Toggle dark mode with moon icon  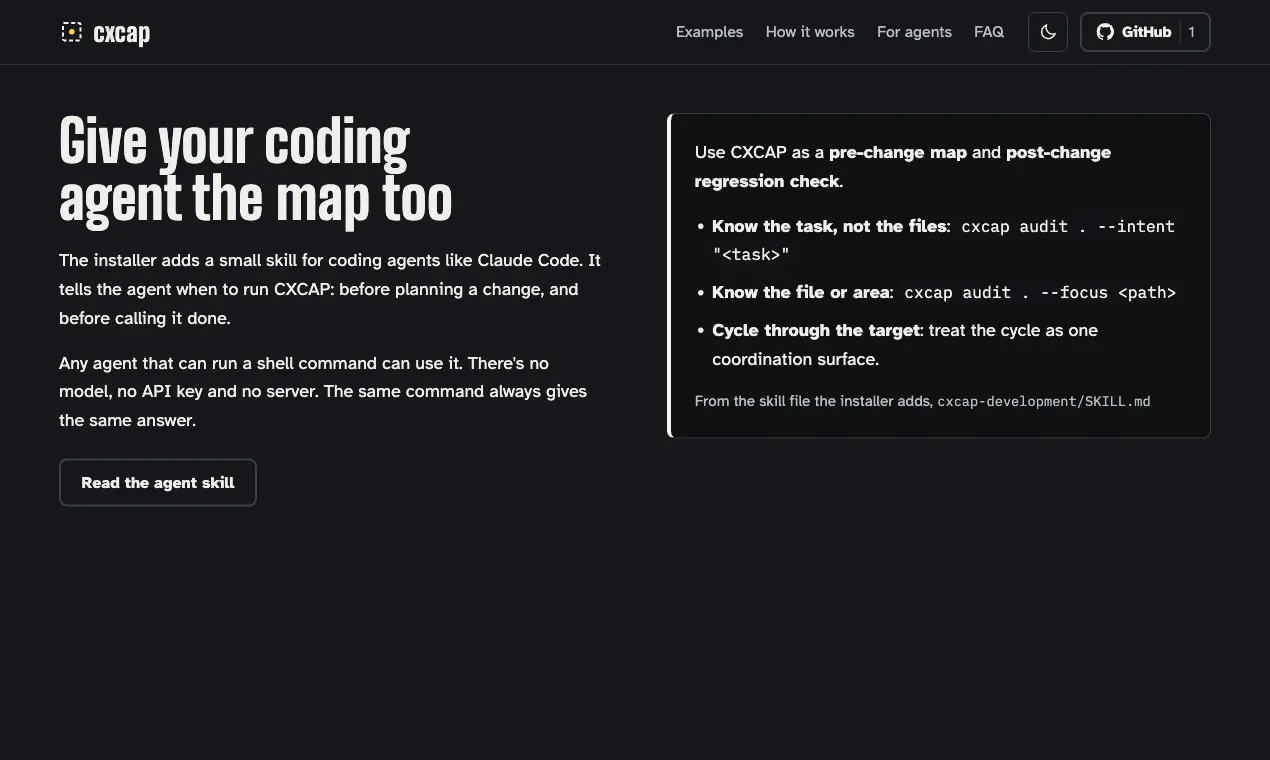coord(1048,32)
